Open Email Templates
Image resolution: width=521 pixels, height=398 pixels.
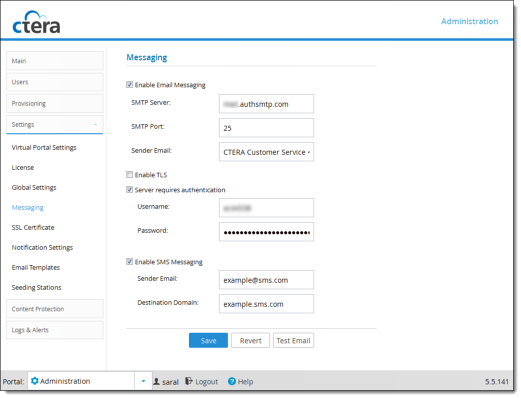(x=36, y=267)
